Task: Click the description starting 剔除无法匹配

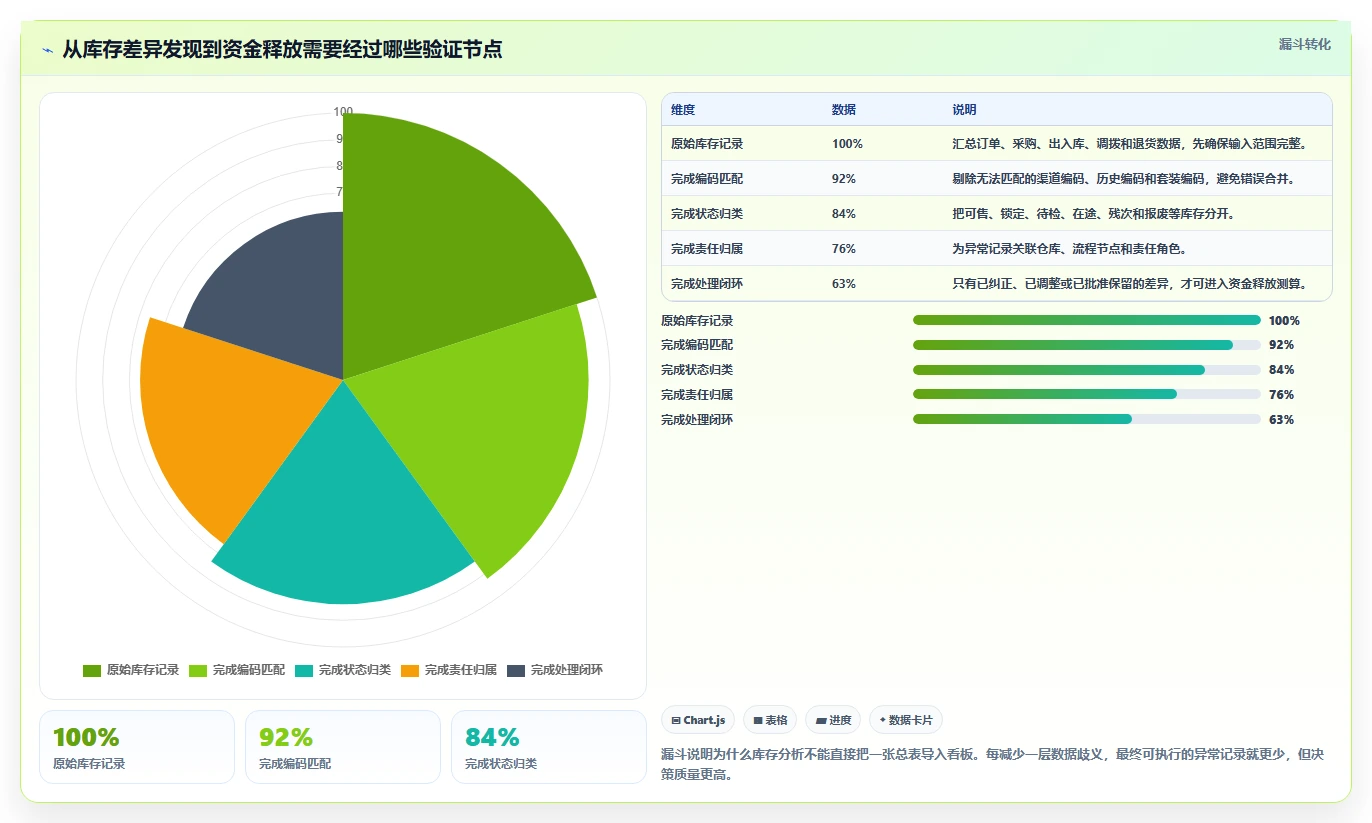Action: pos(1124,179)
